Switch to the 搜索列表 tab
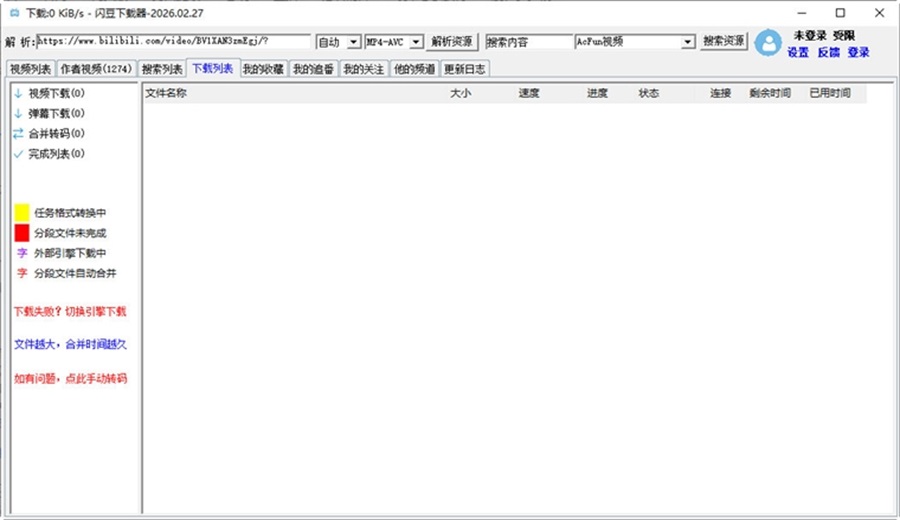Viewport: 900px width, 520px height. [162, 69]
